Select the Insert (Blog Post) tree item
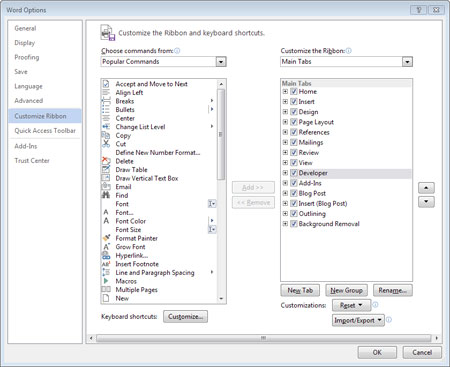Viewport: 450px width, 367px height. (x=323, y=203)
